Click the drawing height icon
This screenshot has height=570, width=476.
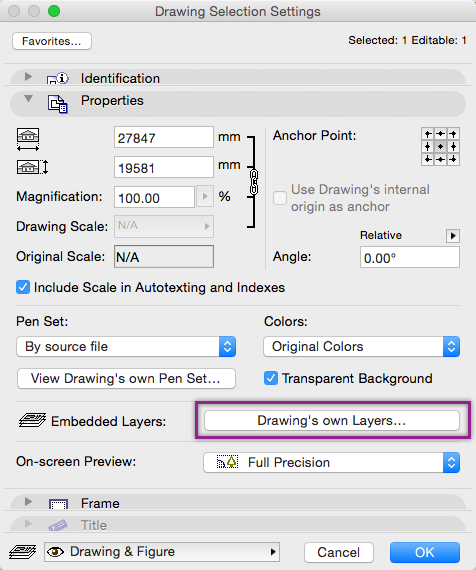pos(32,167)
